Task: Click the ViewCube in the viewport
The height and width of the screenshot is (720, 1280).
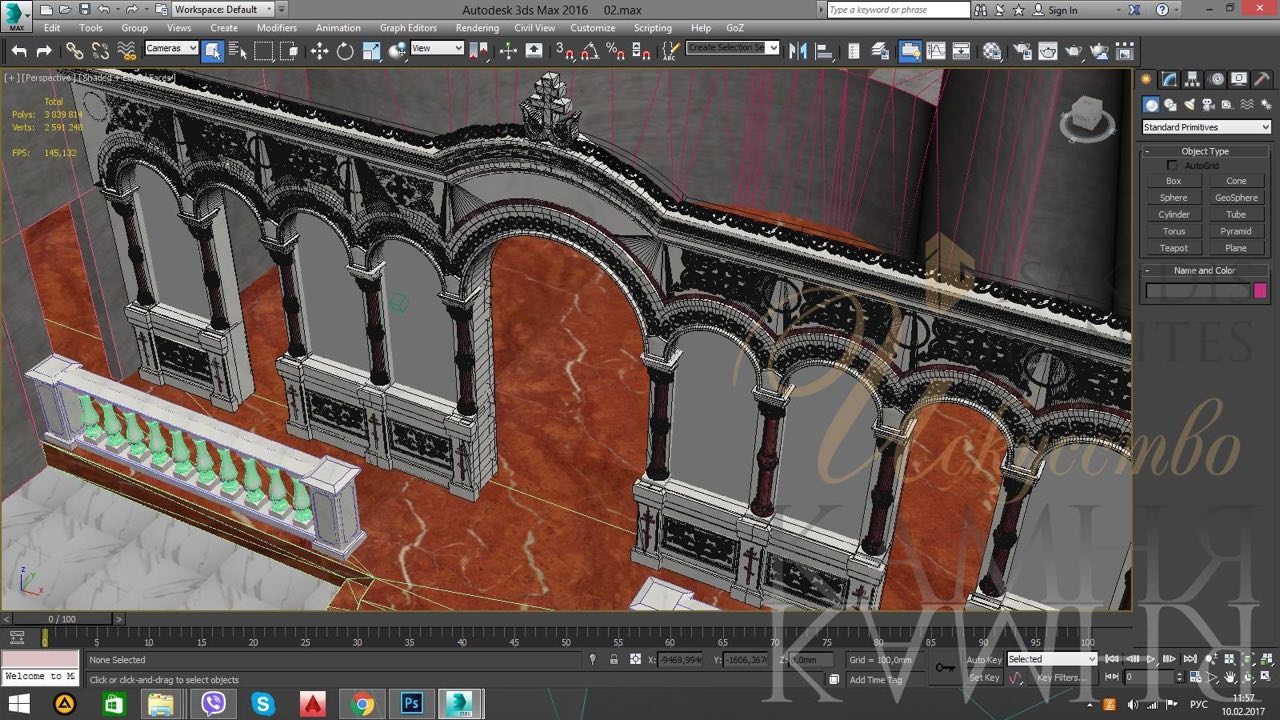Action: coord(1087,117)
